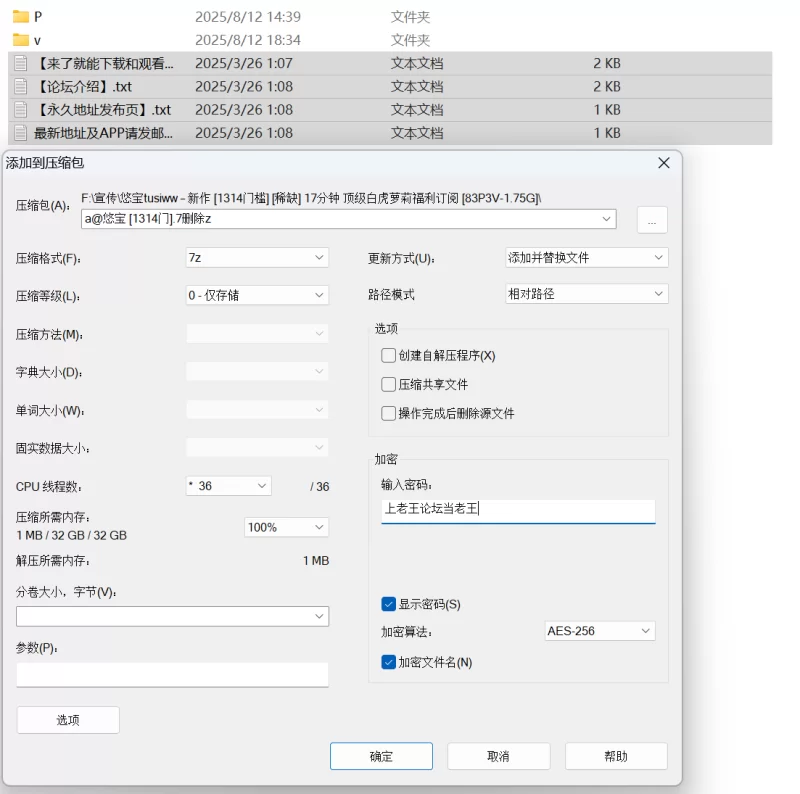
Task: Close the 添加到压缩包 dialog
Action: tap(664, 163)
